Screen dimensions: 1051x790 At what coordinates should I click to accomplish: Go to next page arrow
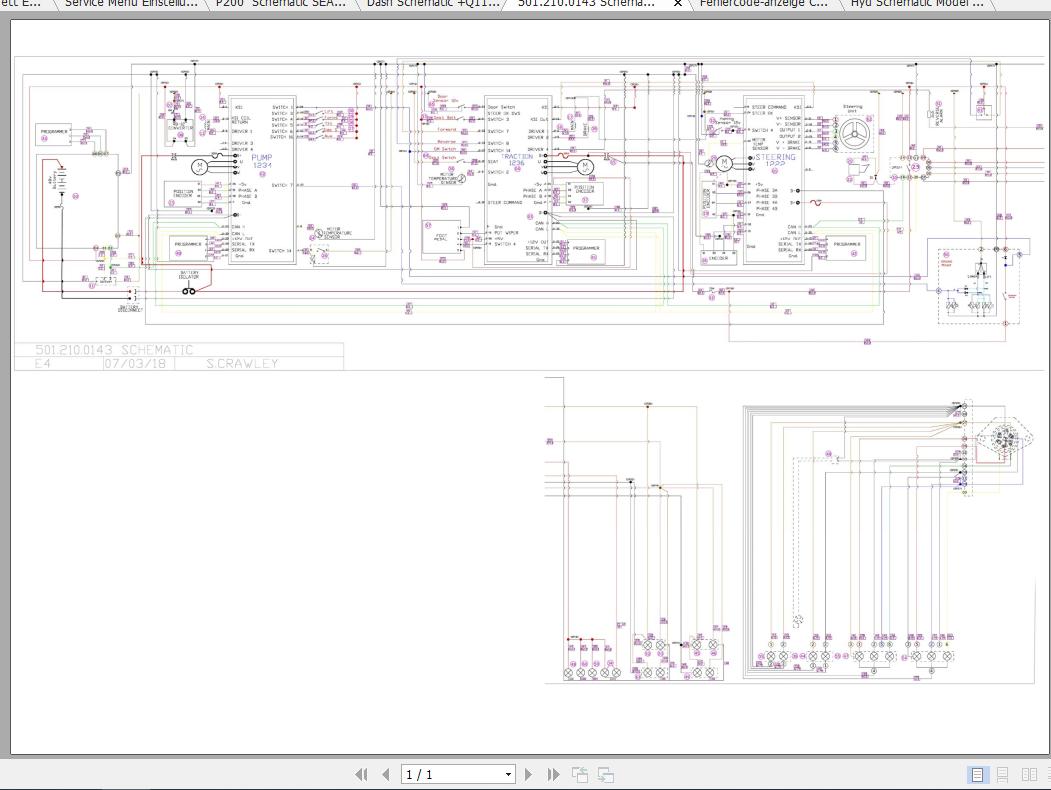click(x=530, y=774)
